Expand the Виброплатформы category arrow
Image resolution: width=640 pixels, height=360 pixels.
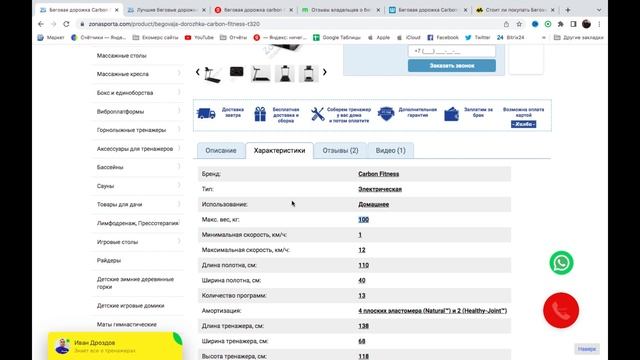179,111
